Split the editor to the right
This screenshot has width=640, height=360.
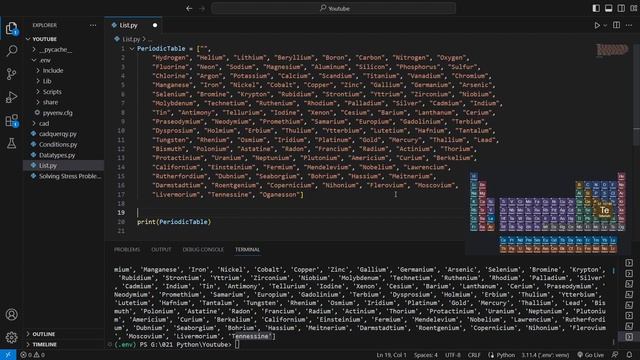616,25
